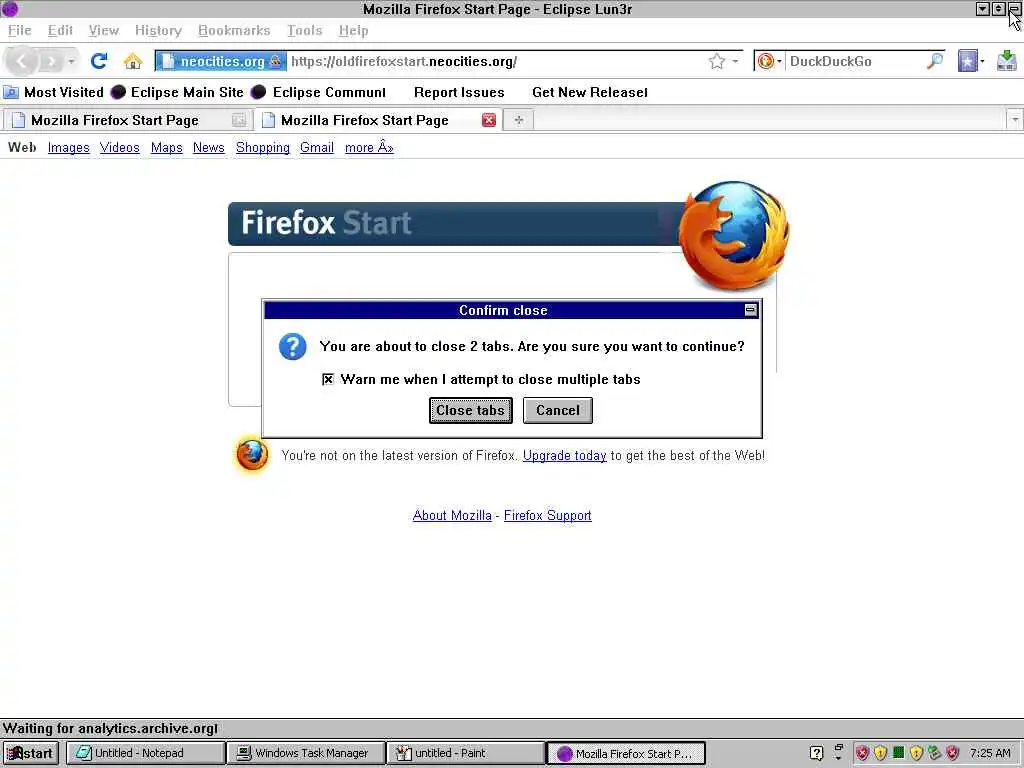Image resolution: width=1024 pixels, height=768 pixels.
Task: Open the Help menu
Action: (x=353, y=31)
